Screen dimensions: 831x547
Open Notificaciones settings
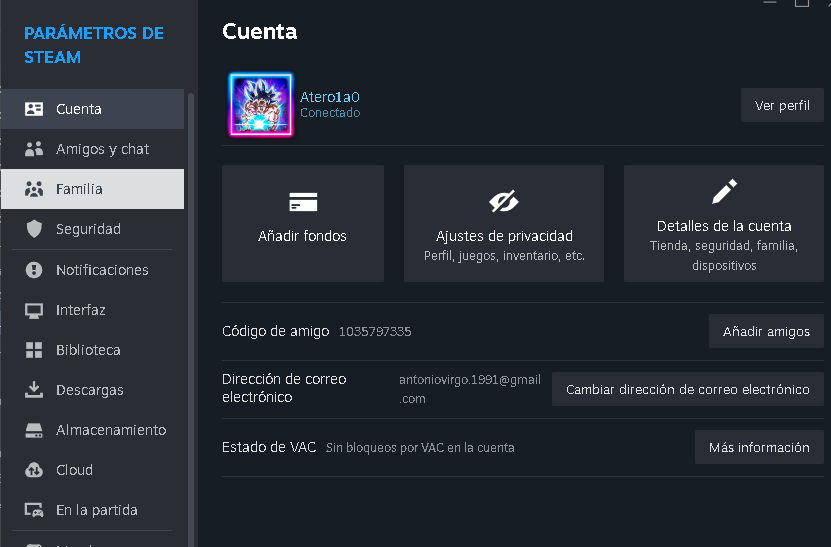[x=93, y=270]
